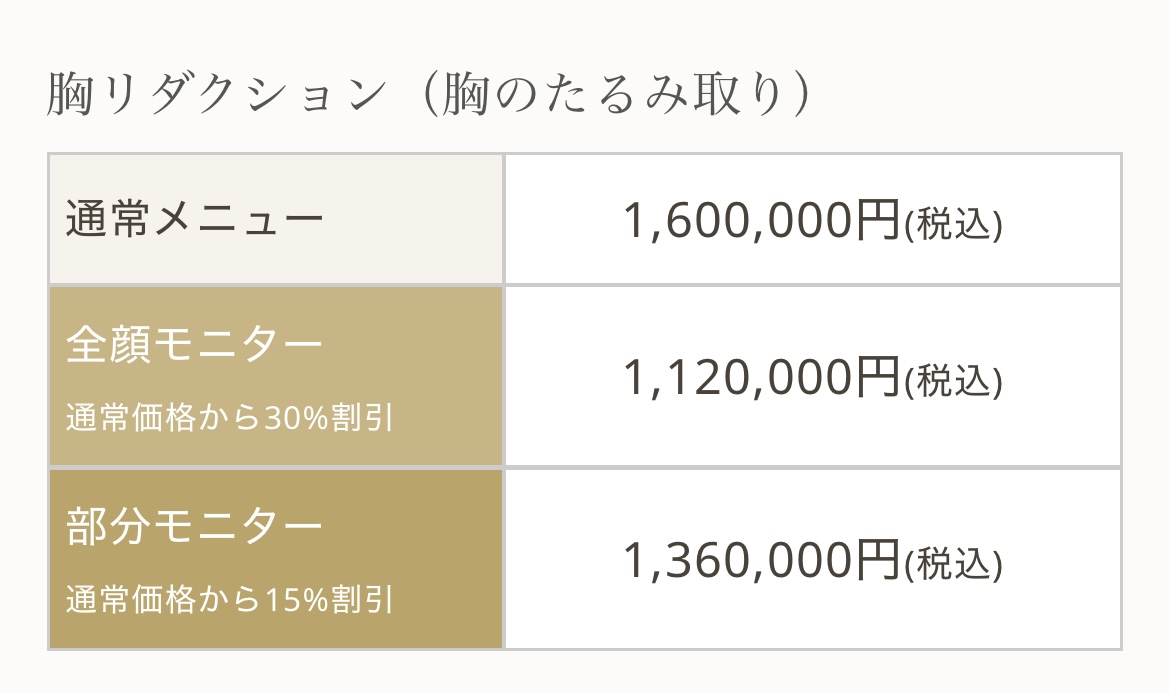Click the 割引 text under 全顔モニター

(x=361, y=418)
